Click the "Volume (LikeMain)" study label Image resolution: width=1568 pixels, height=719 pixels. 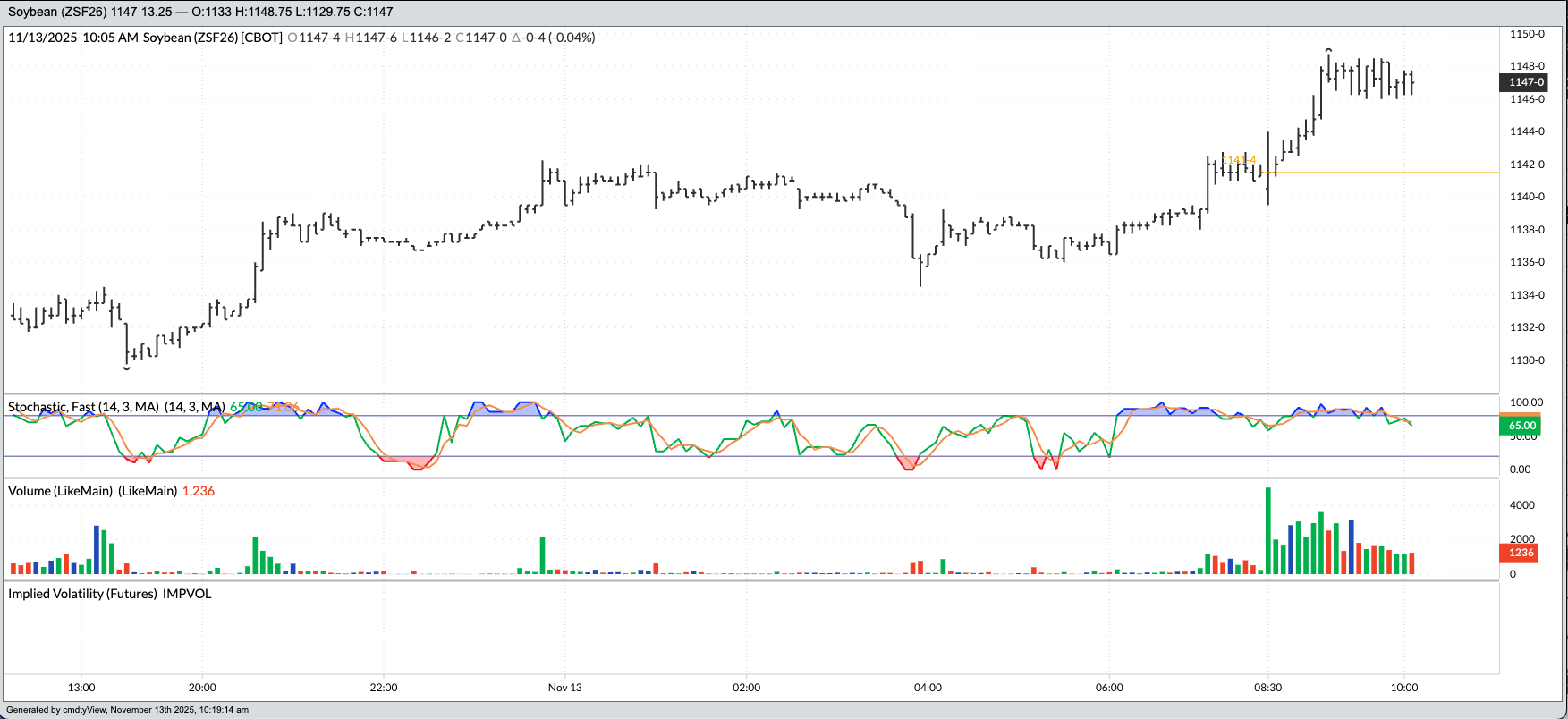[x=61, y=491]
